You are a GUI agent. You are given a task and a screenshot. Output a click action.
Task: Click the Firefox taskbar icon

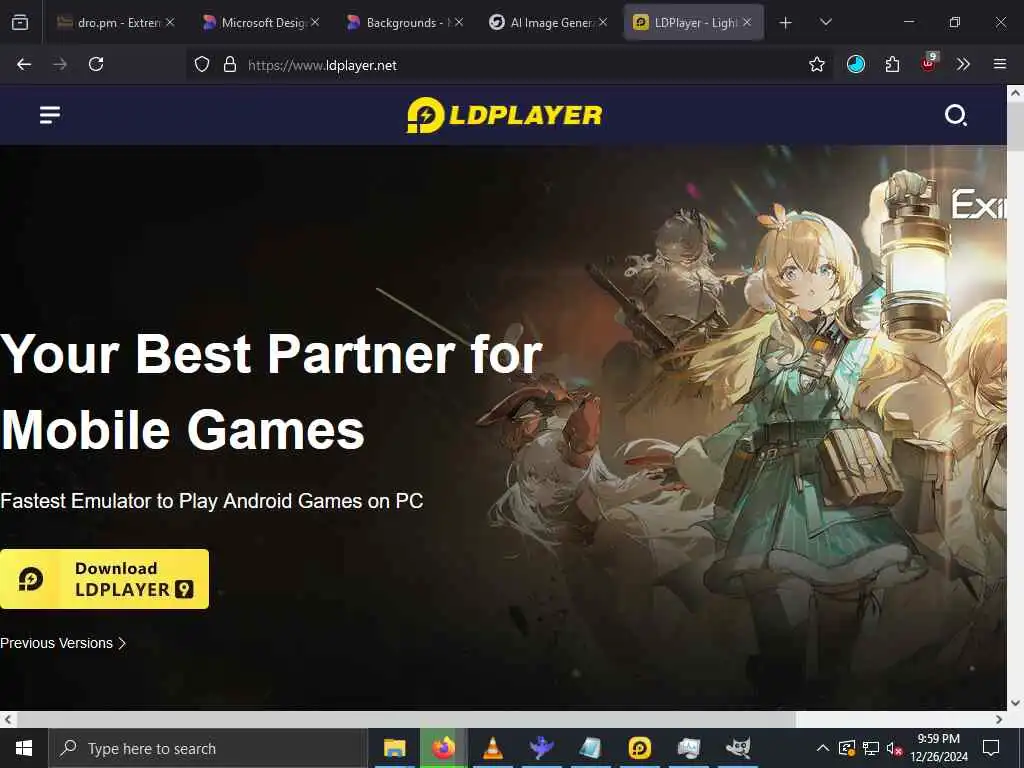tap(443, 748)
